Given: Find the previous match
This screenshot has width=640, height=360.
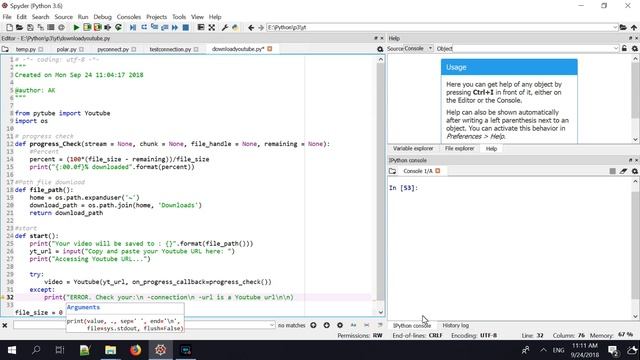Looking at the screenshot, I should [x=313, y=325].
